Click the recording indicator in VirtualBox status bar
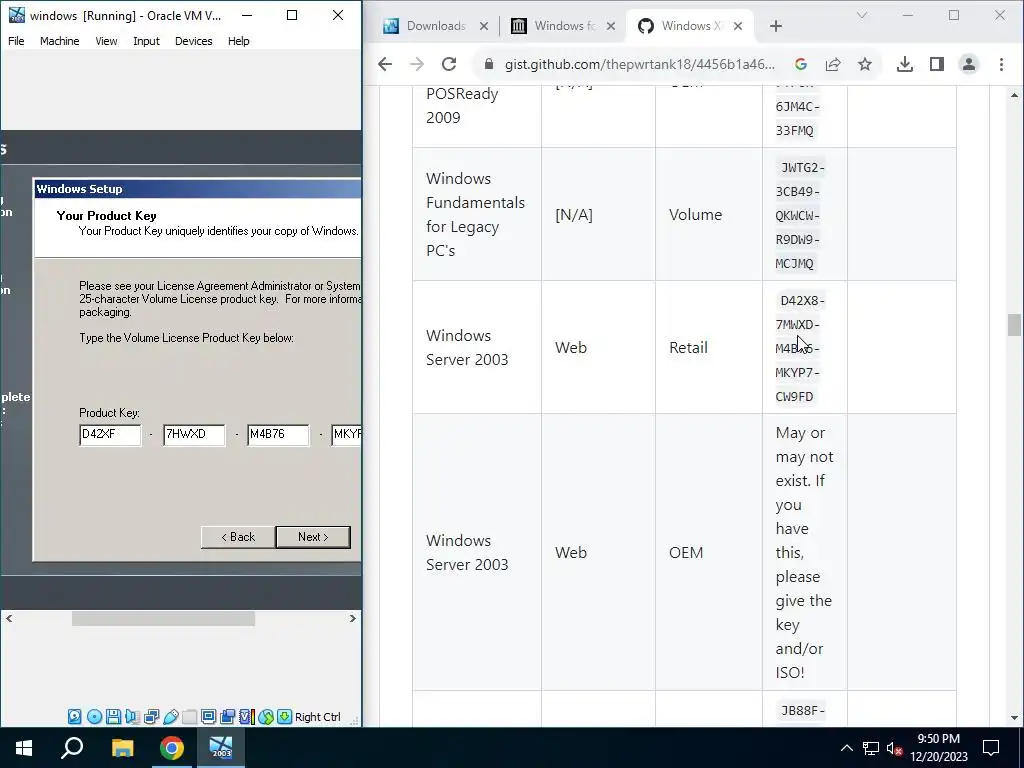This screenshot has height=768, width=1024. pos(227,716)
